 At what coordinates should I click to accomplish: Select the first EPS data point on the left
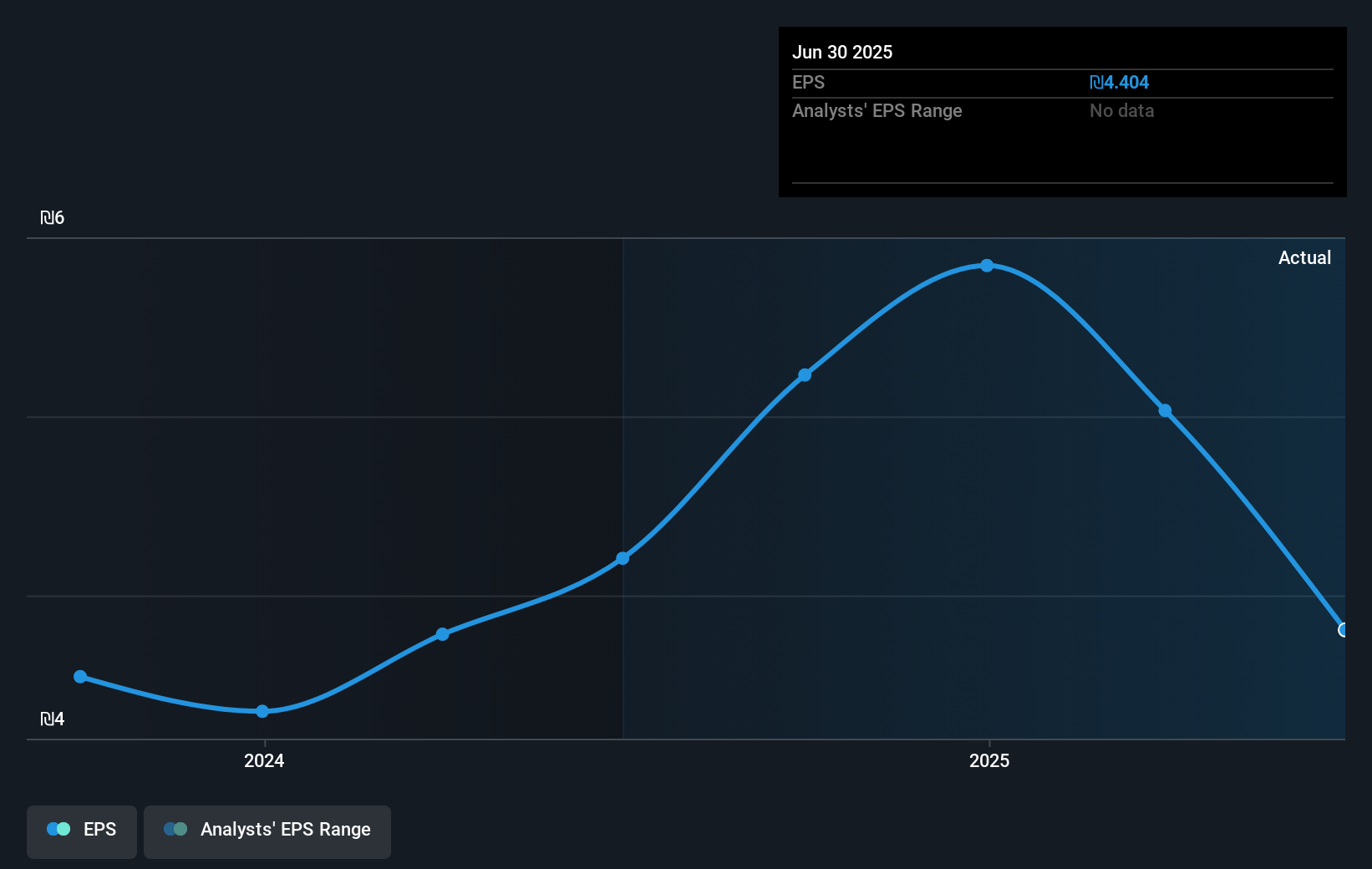tap(79, 676)
